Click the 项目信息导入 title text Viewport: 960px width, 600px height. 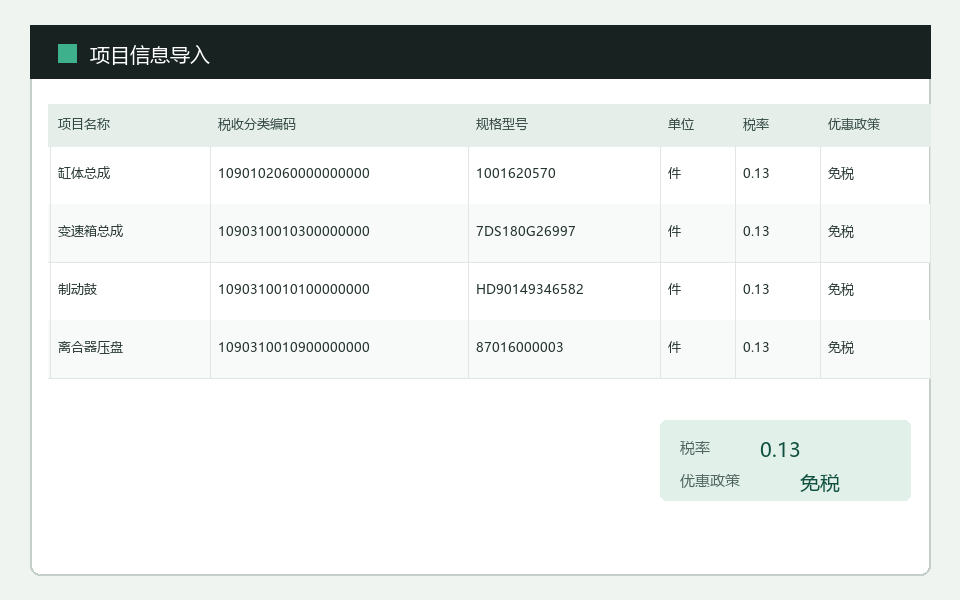pos(149,55)
